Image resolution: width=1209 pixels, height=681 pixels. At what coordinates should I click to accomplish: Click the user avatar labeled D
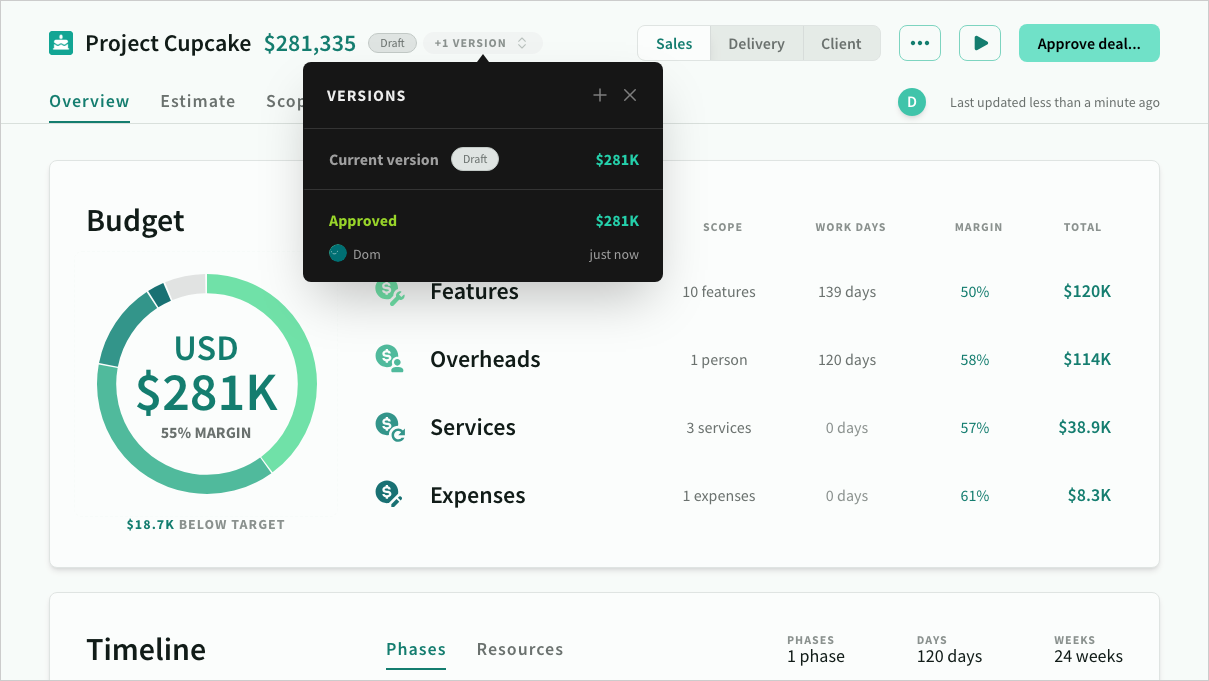[x=911, y=102]
